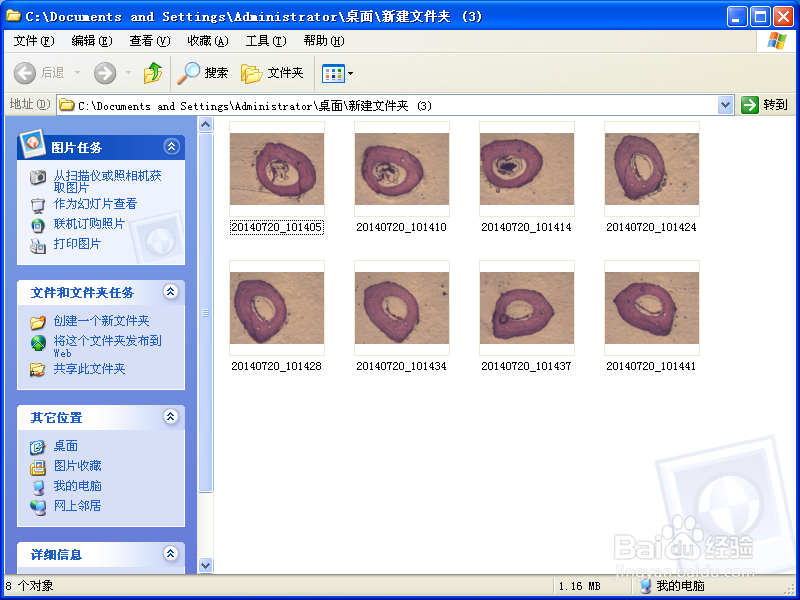Click the 将这个文件夹发布到Web link text

(108, 346)
